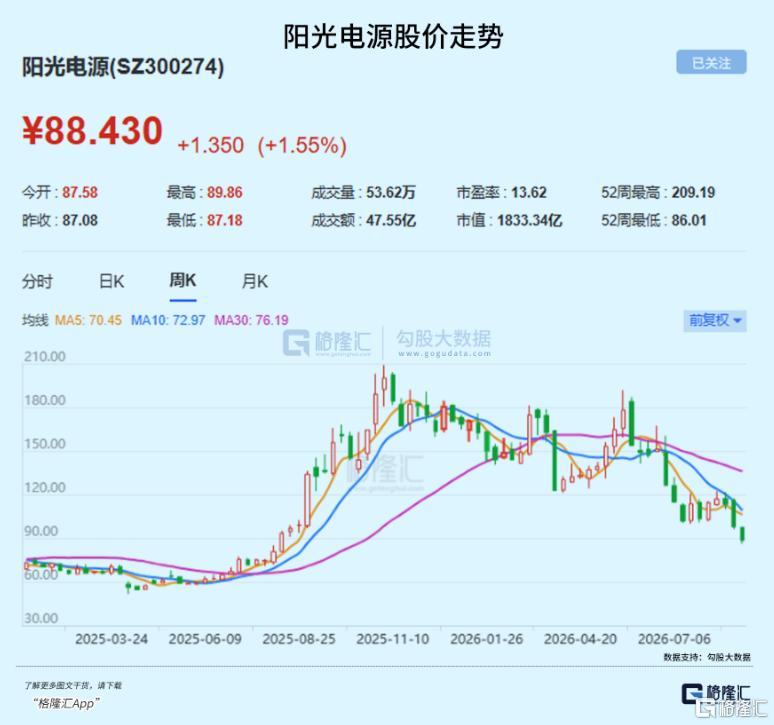Screen dimensions: 774x725
Task: Click the MA5: 70.45 indicator label
Action: (x=88, y=320)
